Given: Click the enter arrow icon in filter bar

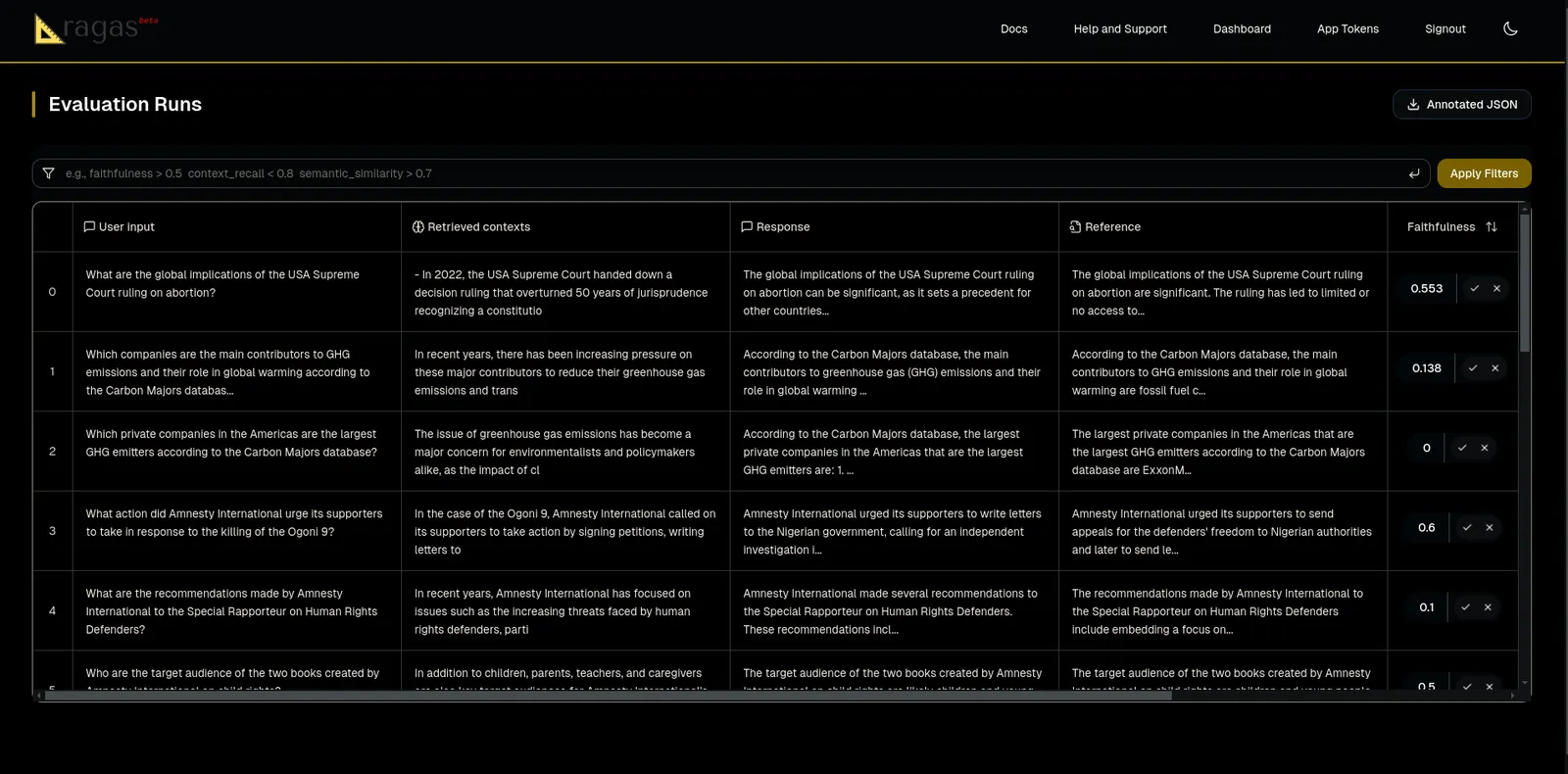Looking at the screenshot, I should tap(1414, 173).
